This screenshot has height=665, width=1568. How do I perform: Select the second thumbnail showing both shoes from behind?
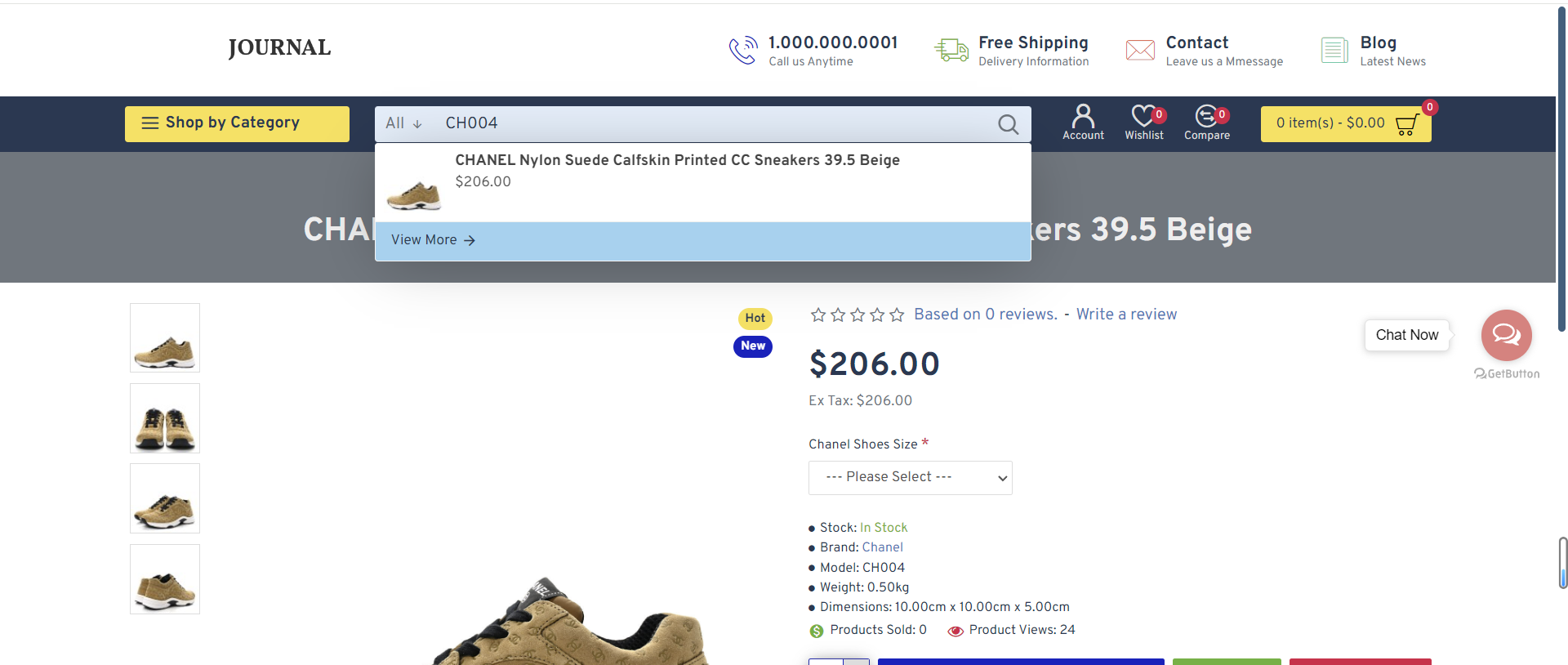pos(165,418)
